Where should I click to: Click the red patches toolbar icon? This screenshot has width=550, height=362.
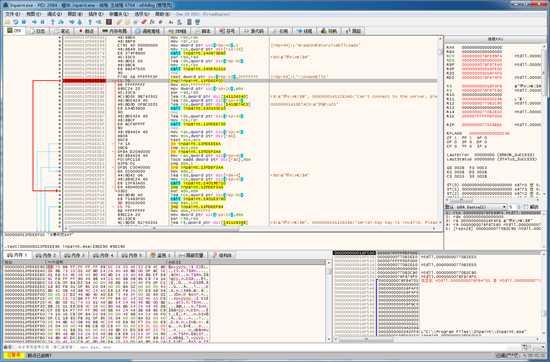tap(143, 22)
